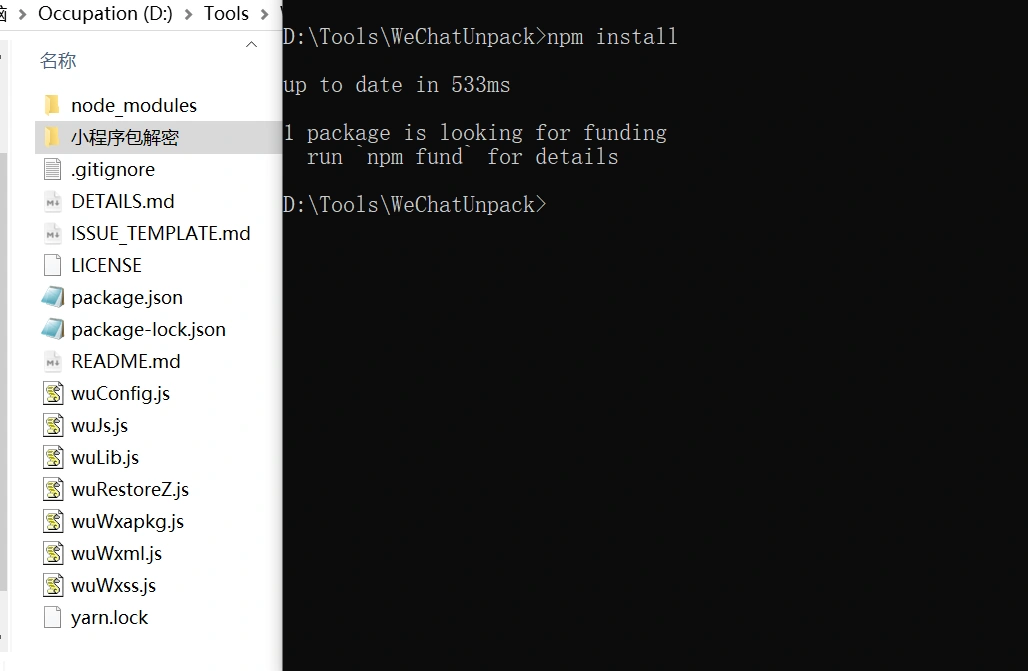The height and width of the screenshot is (671, 1028).
Task: Select the ISSUE_TEMPLATE.md file
Action: coord(160,233)
